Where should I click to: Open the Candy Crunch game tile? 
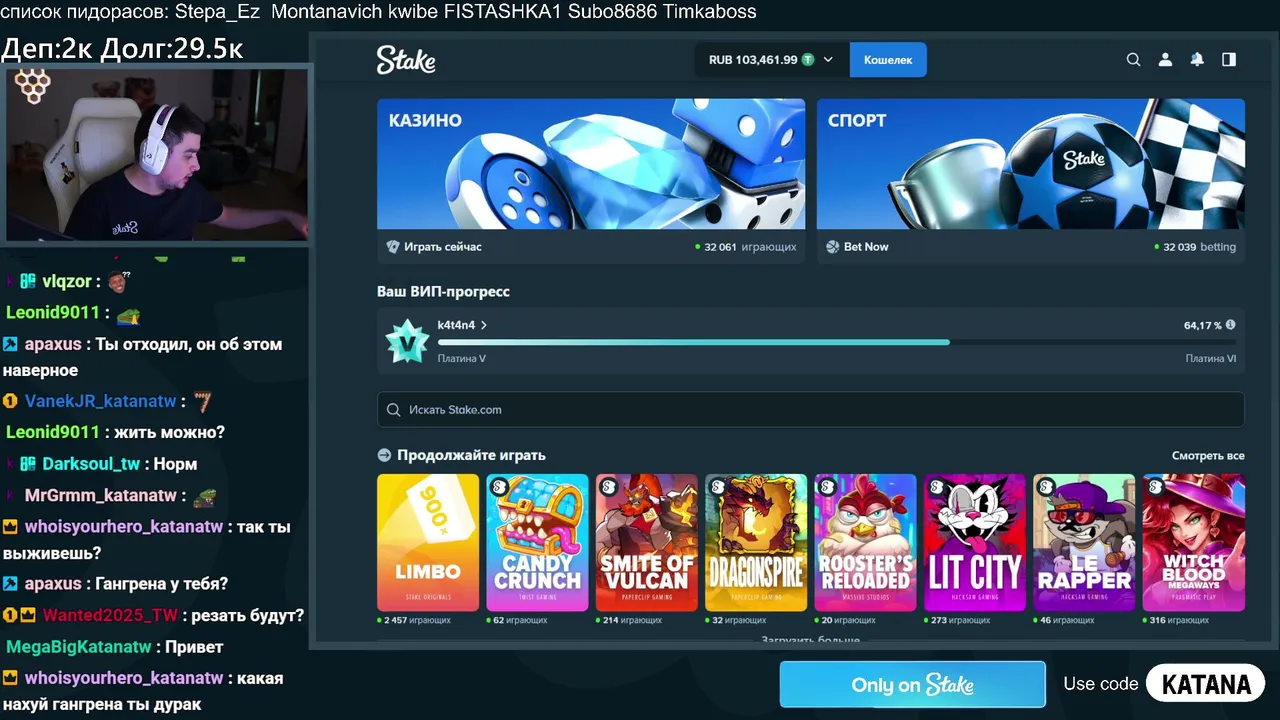(537, 542)
